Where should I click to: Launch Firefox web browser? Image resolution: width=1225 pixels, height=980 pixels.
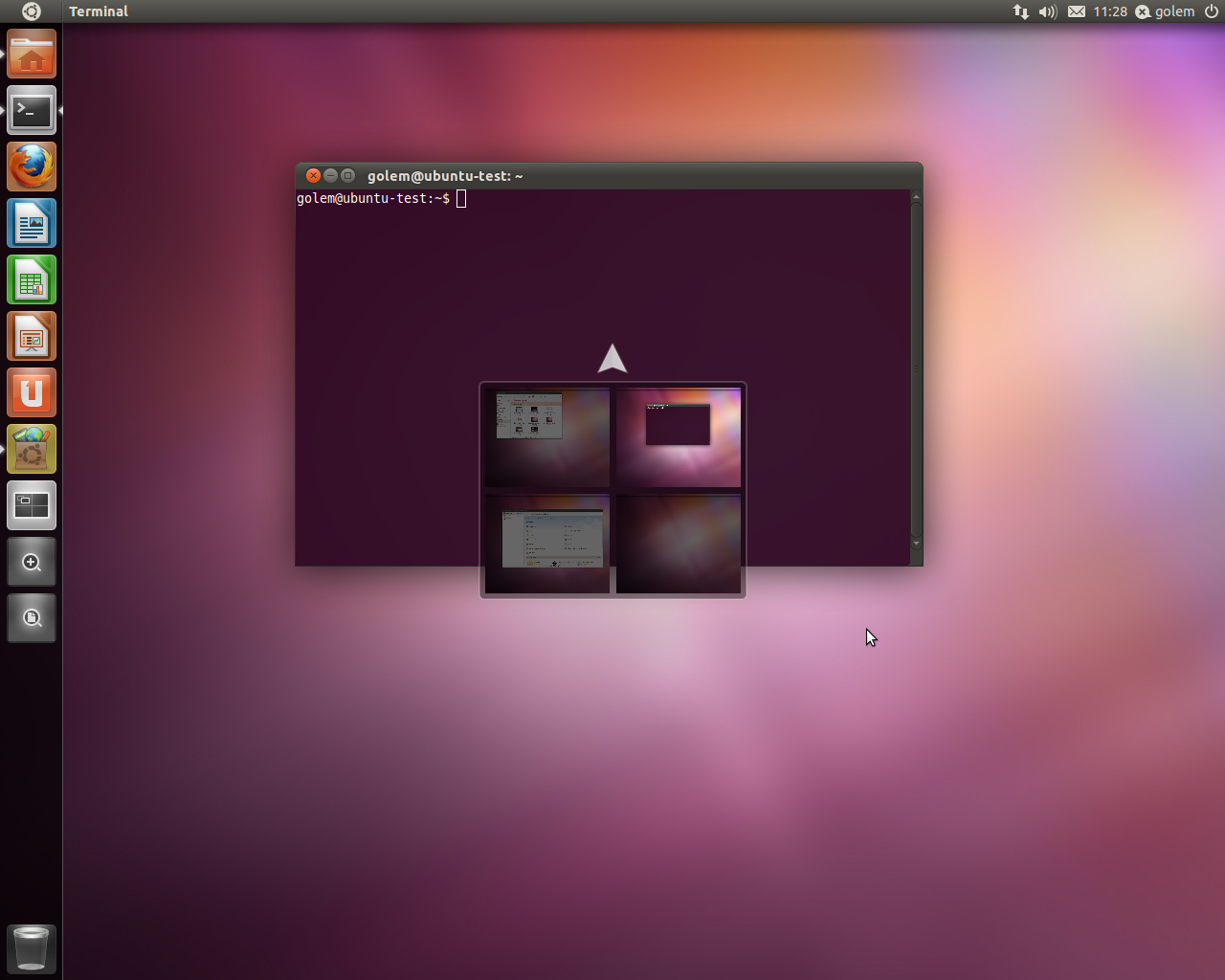32,167
